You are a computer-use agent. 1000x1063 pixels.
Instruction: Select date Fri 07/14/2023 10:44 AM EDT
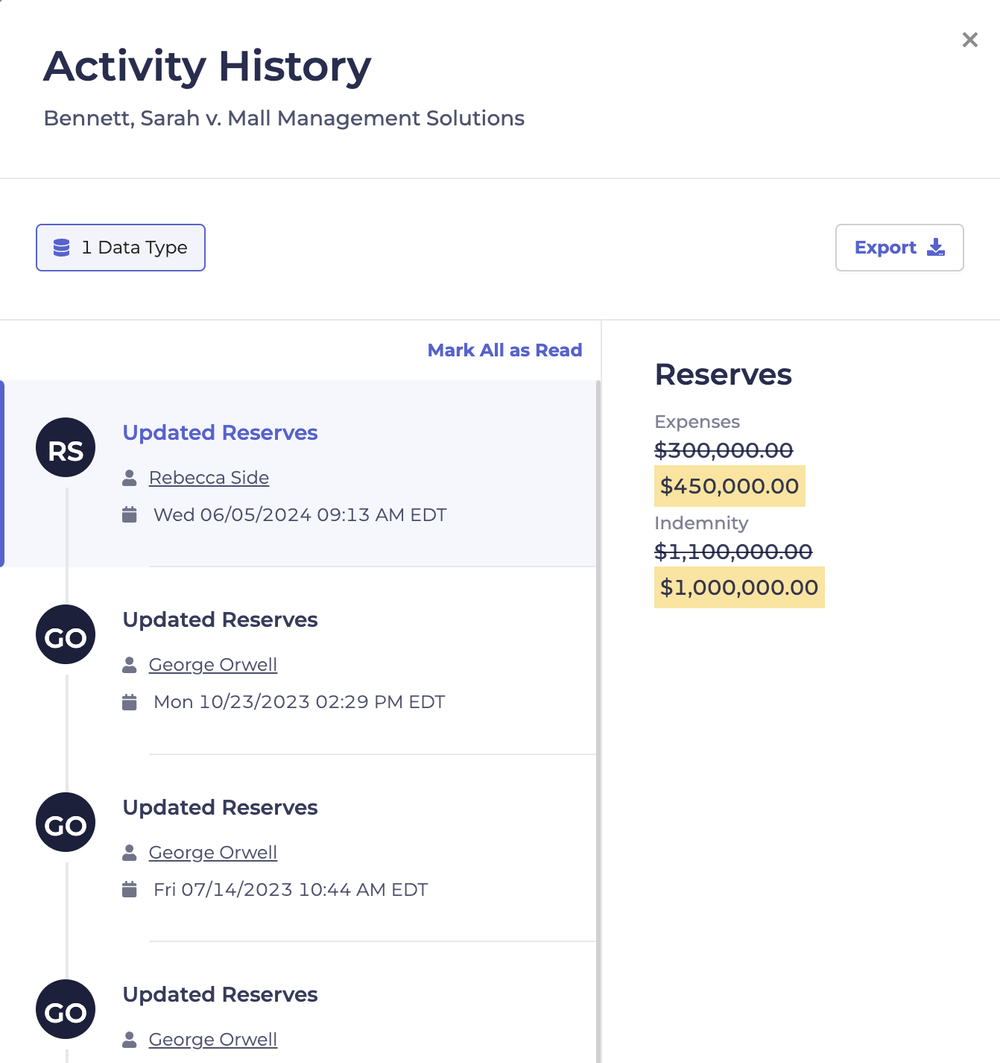(290, 889)
